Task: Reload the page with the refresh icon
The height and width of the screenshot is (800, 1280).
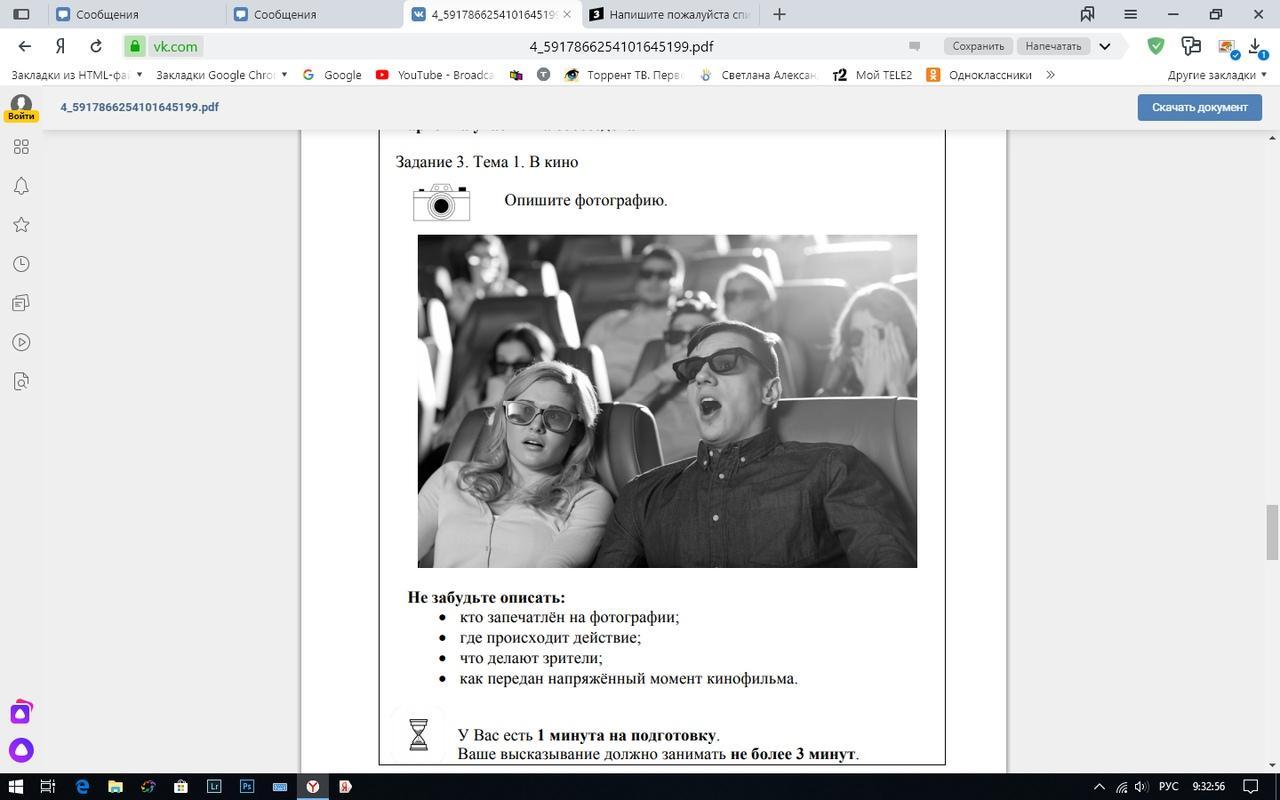Action: click(x=96, y=46)
